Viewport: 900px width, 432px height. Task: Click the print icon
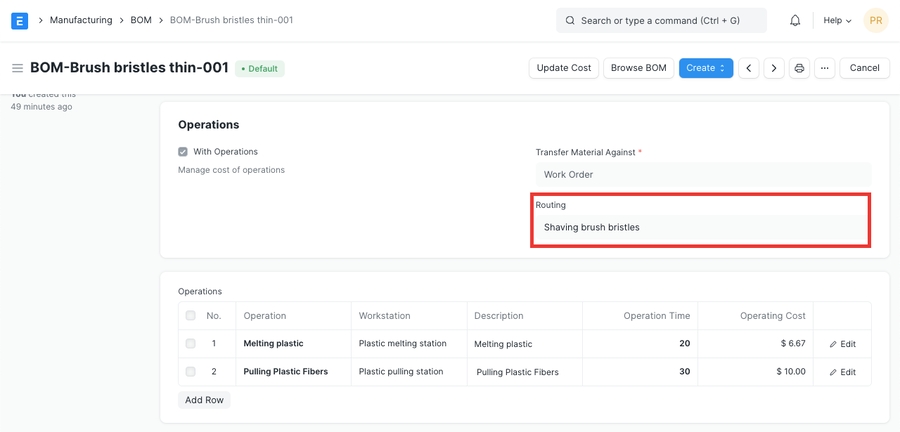(799, 68)
